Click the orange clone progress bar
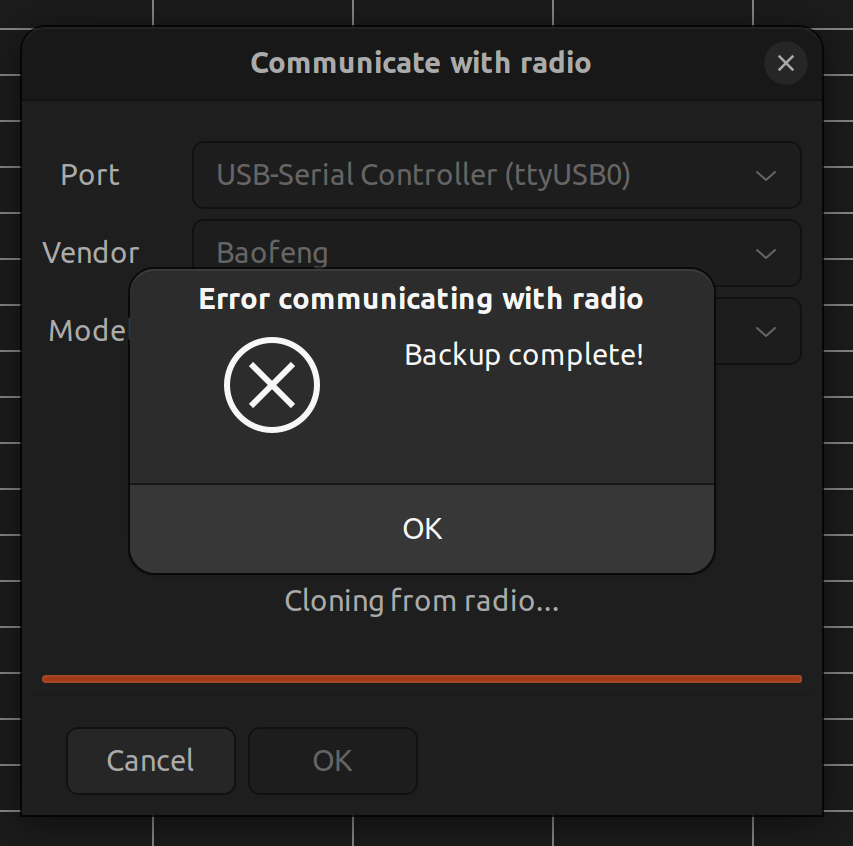853x846 pixels. click(422, 678)
